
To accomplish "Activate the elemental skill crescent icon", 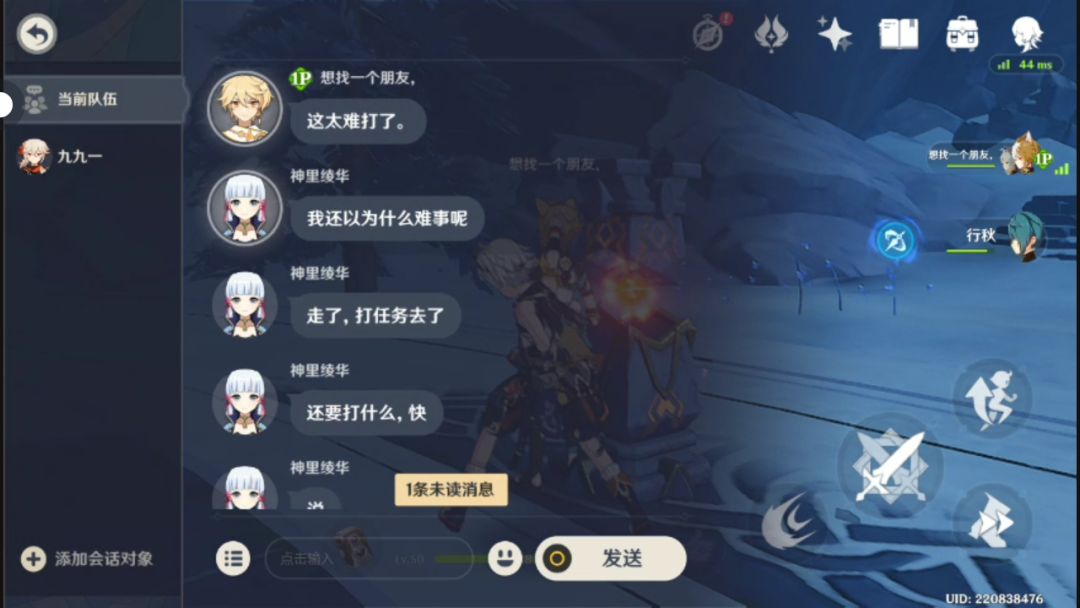I will 789,522.
